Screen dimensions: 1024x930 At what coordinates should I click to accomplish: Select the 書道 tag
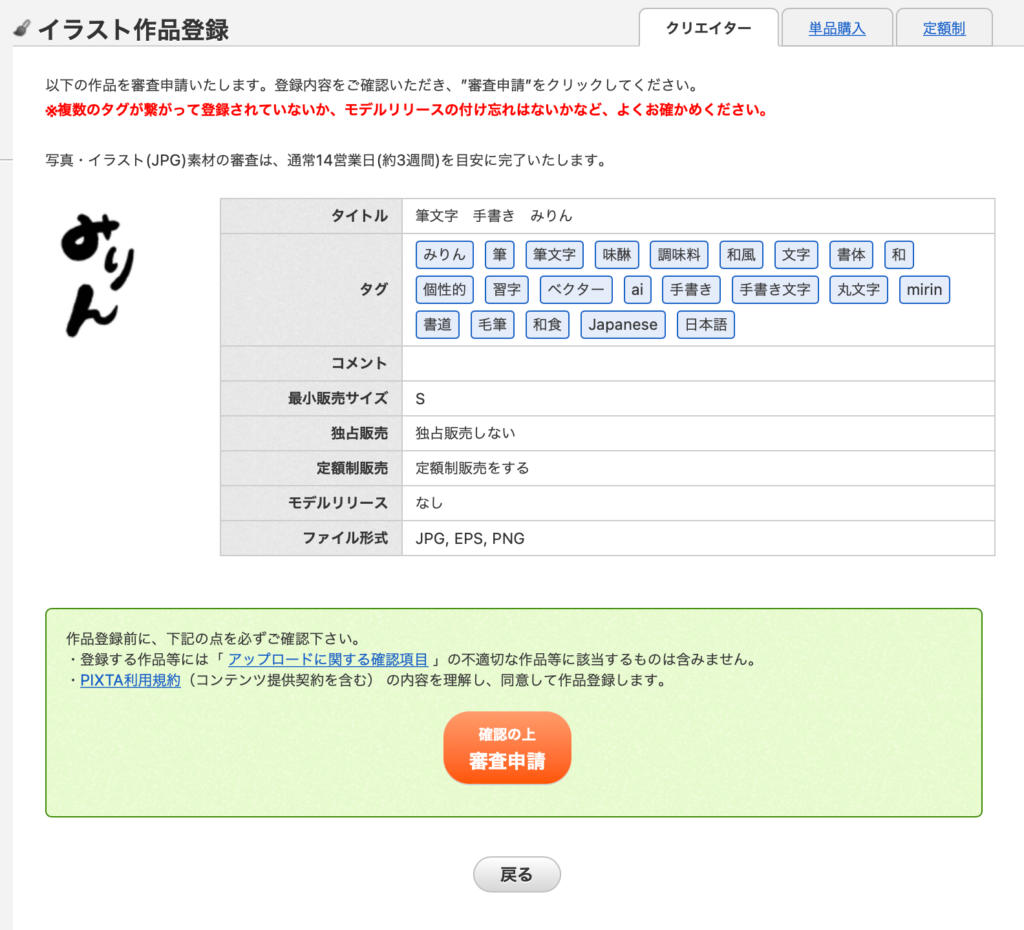[x=437, y=324]
